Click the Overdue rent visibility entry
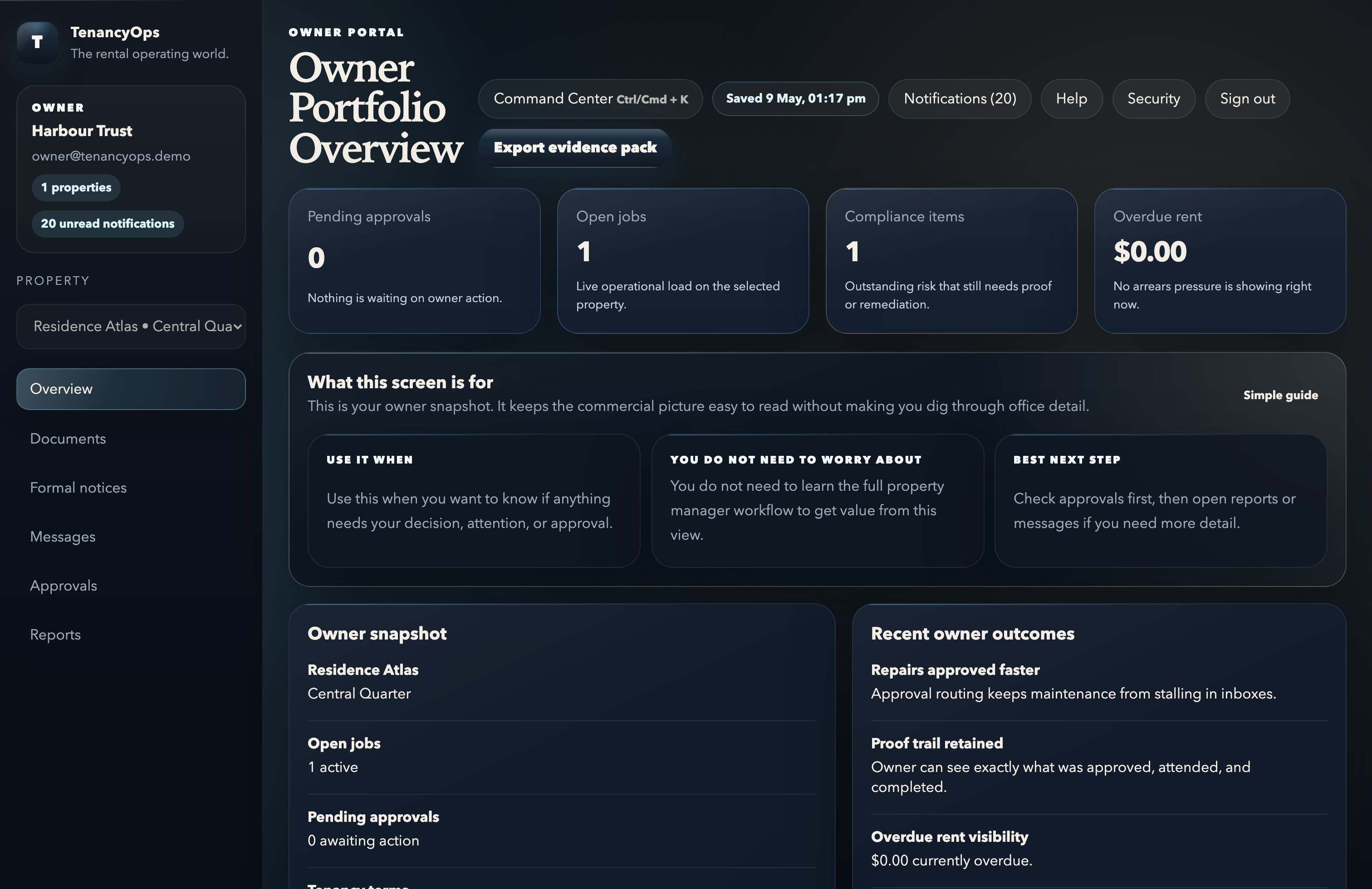The image size is (1372, 889). pyautogui.click(x=1099, y=849)
